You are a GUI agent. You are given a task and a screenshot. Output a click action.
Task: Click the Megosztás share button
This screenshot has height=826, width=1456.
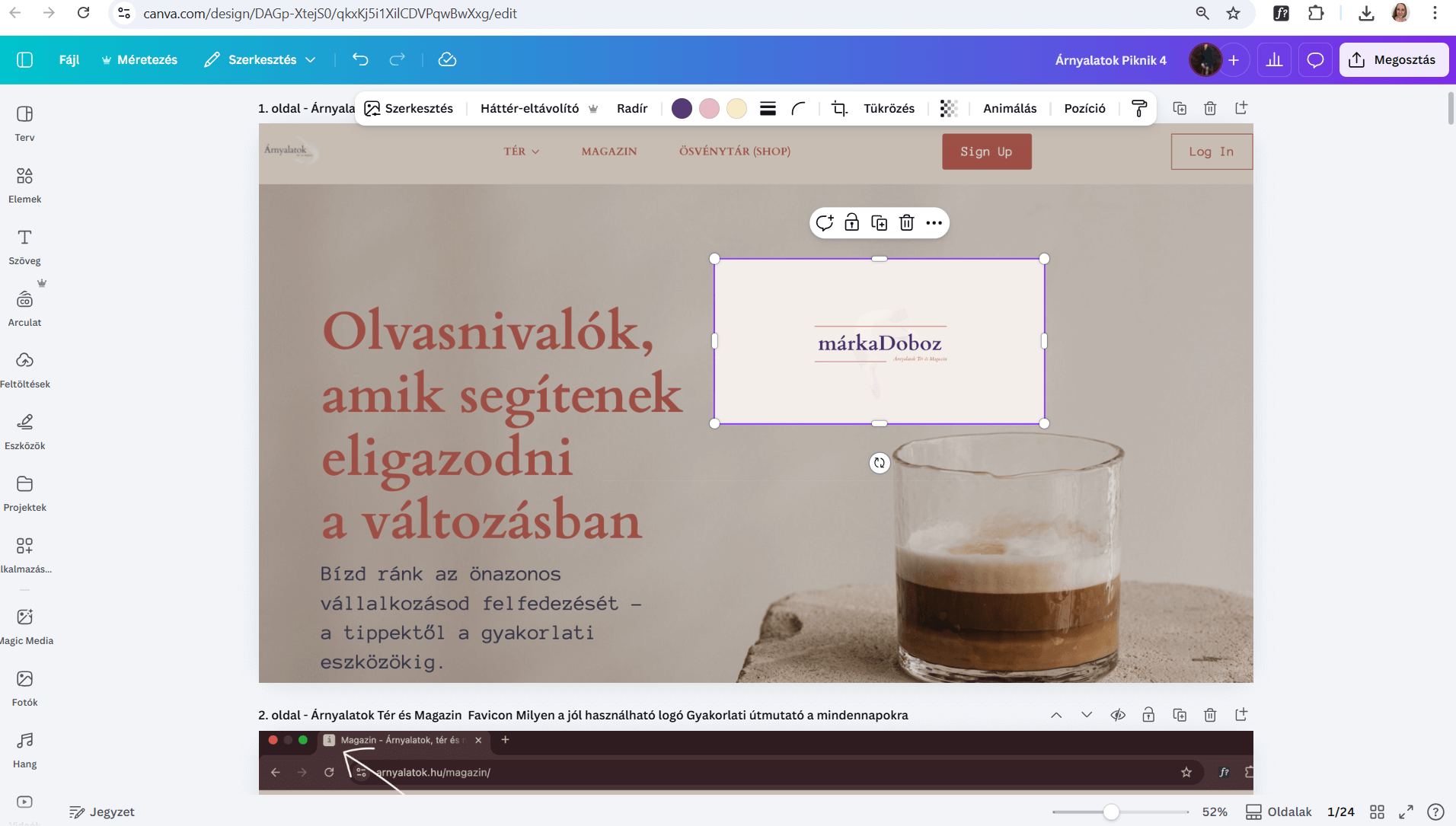pos(1393,60)
